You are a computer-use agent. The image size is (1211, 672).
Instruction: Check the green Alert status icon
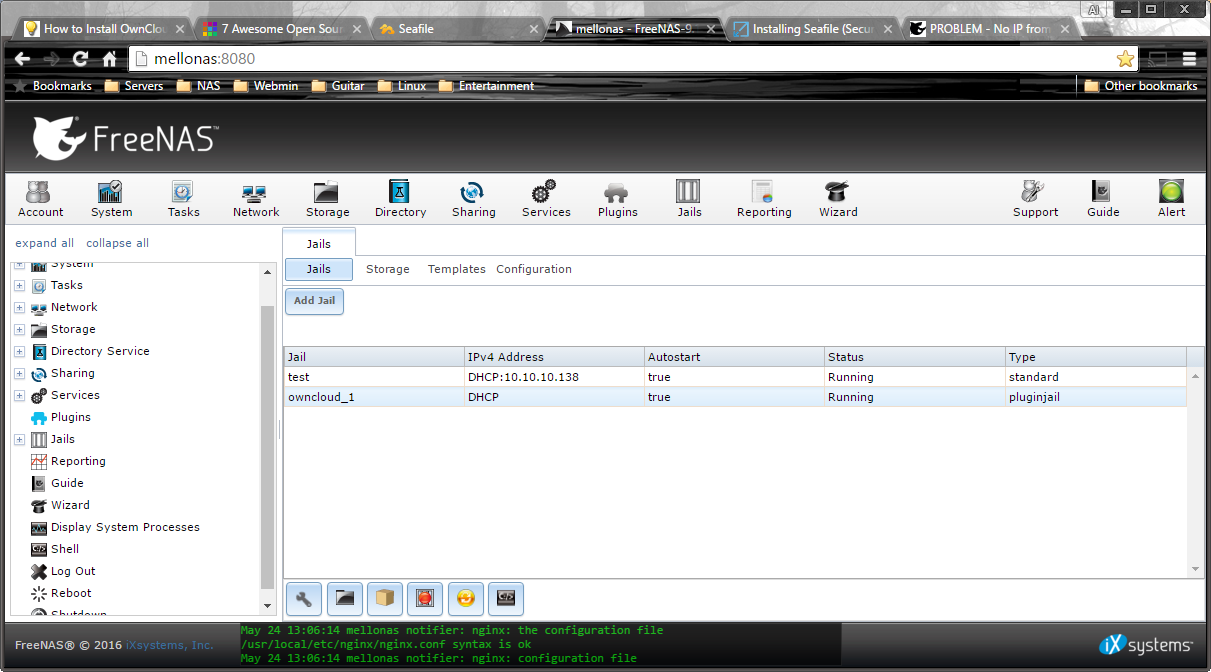[1171, 199]
